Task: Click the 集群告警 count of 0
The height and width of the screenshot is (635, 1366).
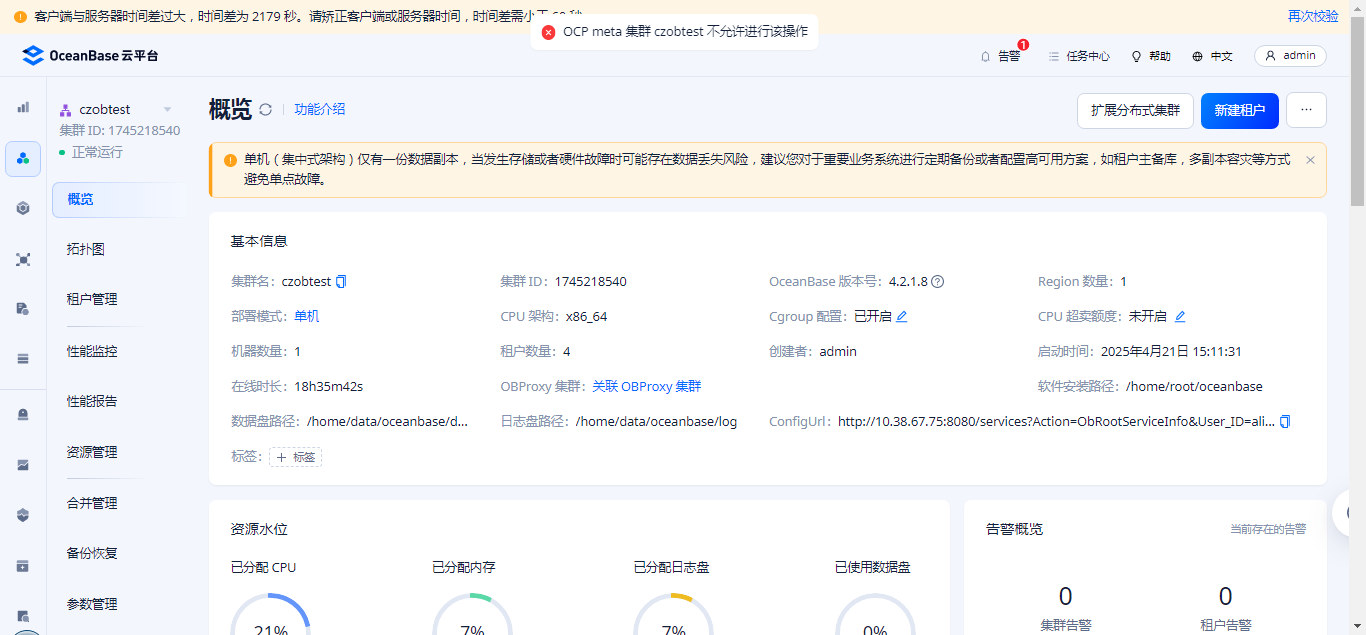Action: (1065, 597)
